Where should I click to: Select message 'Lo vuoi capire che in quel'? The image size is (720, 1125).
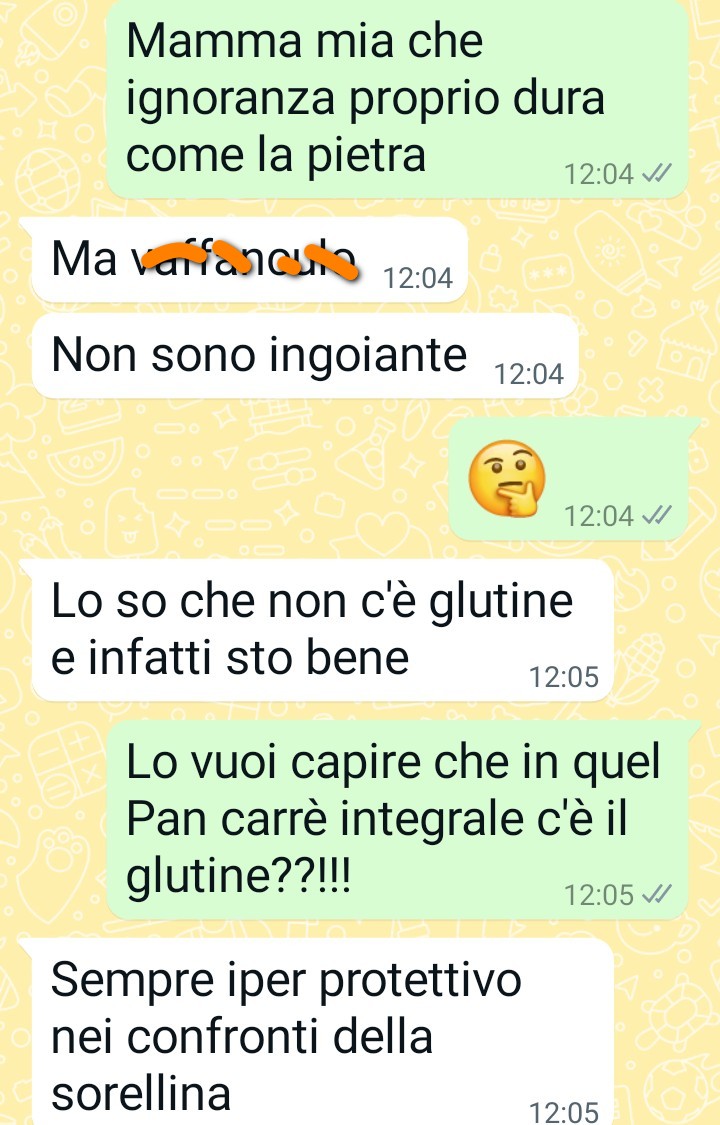(x=397, y=819)
